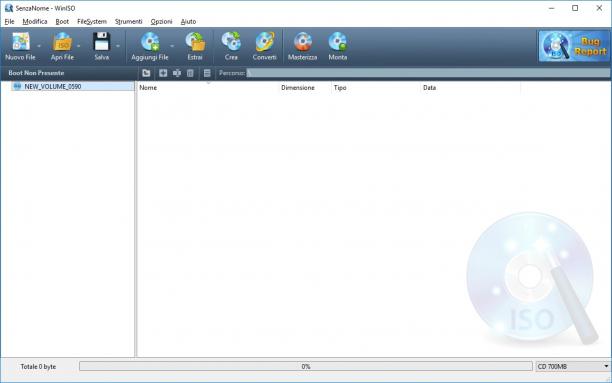Click the Boot Non Presente label
Image resolution: width=612 pixels, height=383 pixels.
click(x=36, y=73)
